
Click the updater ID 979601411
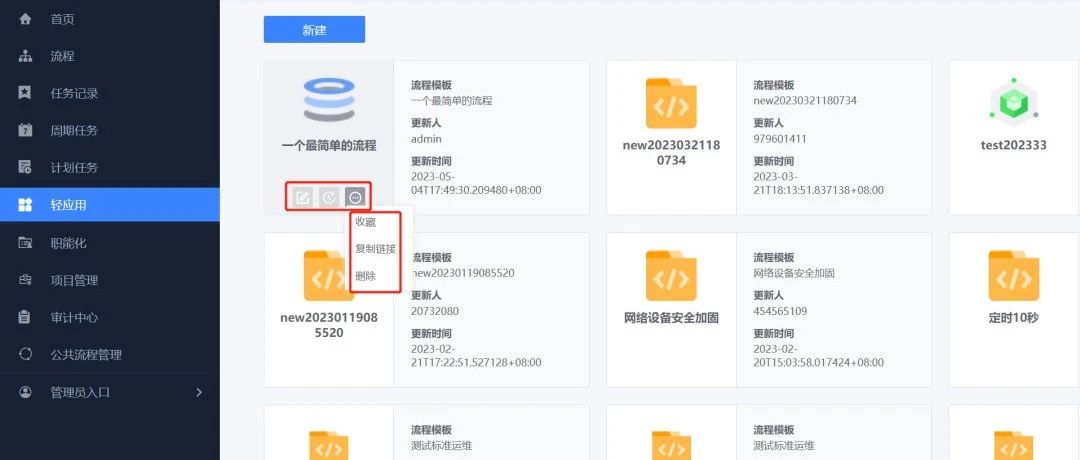coord(780,138)
